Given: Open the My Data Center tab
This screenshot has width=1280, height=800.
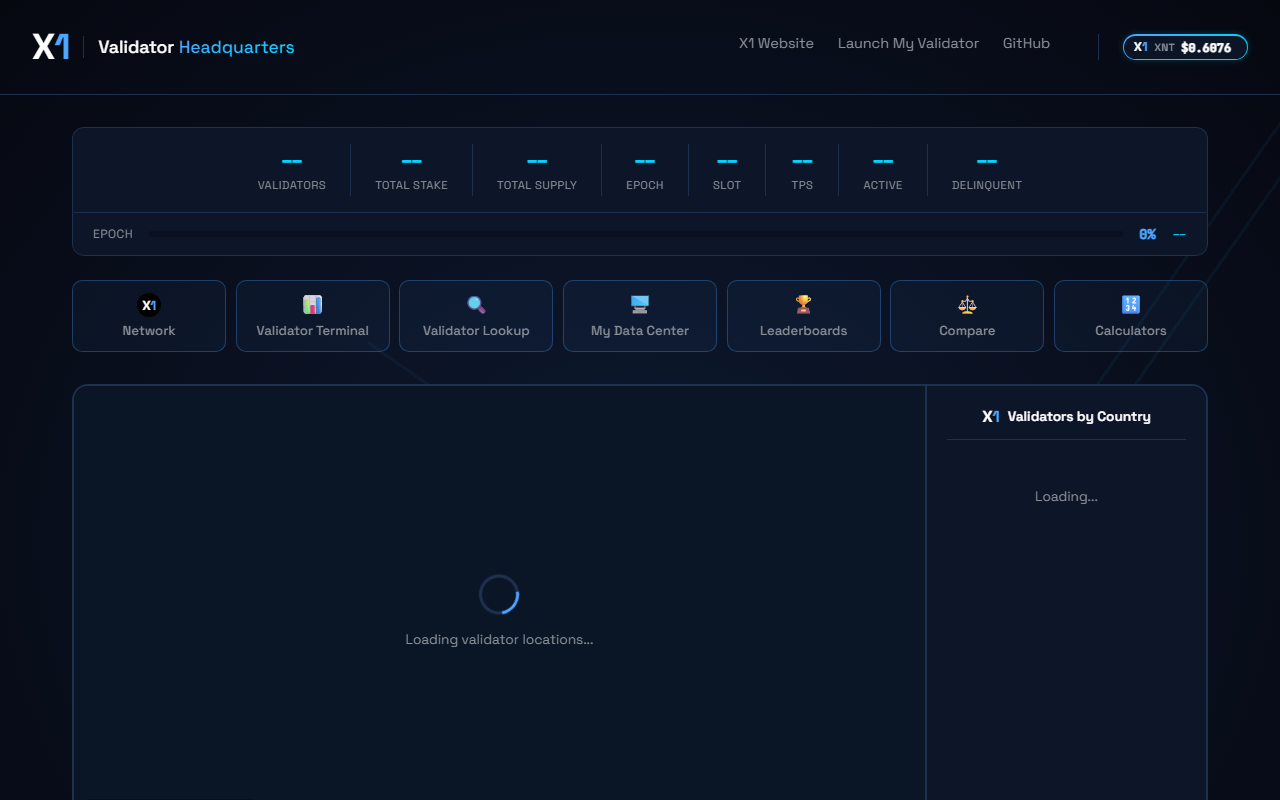Looking at the screenshot, I should click(x=640, y=316).
